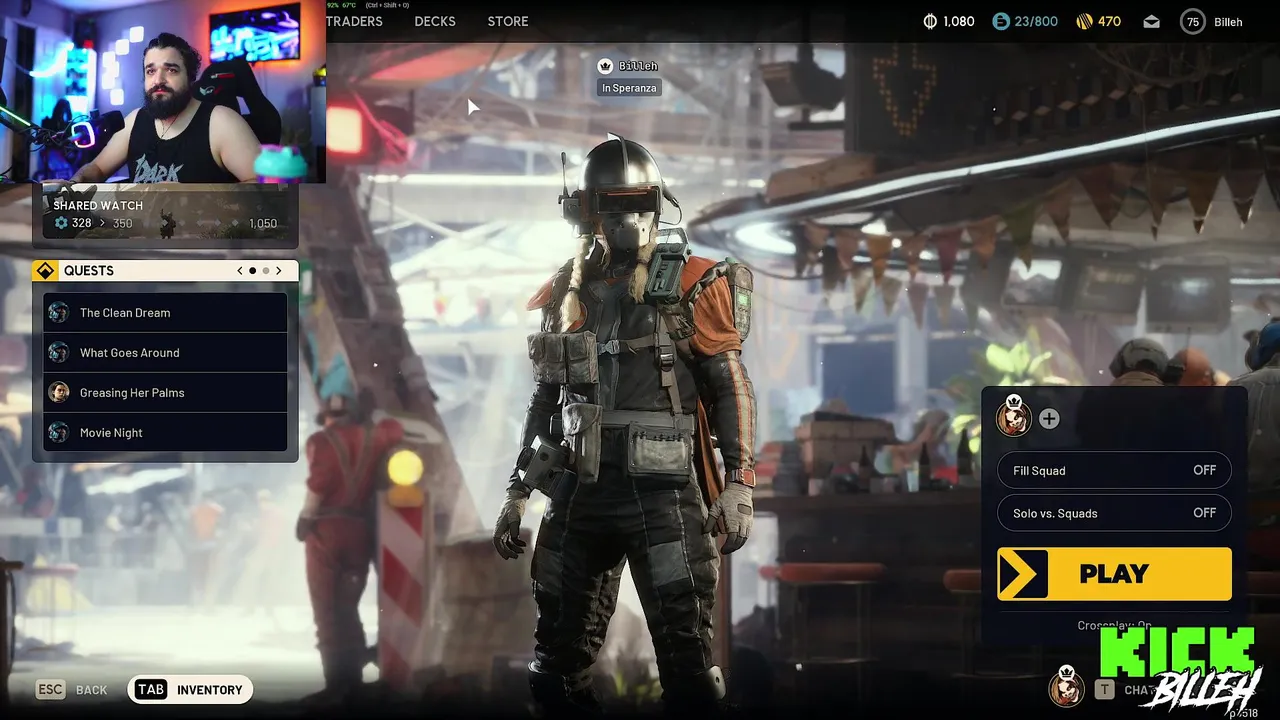
Task: Select the second quests page dot
Action: click(266, 271)
